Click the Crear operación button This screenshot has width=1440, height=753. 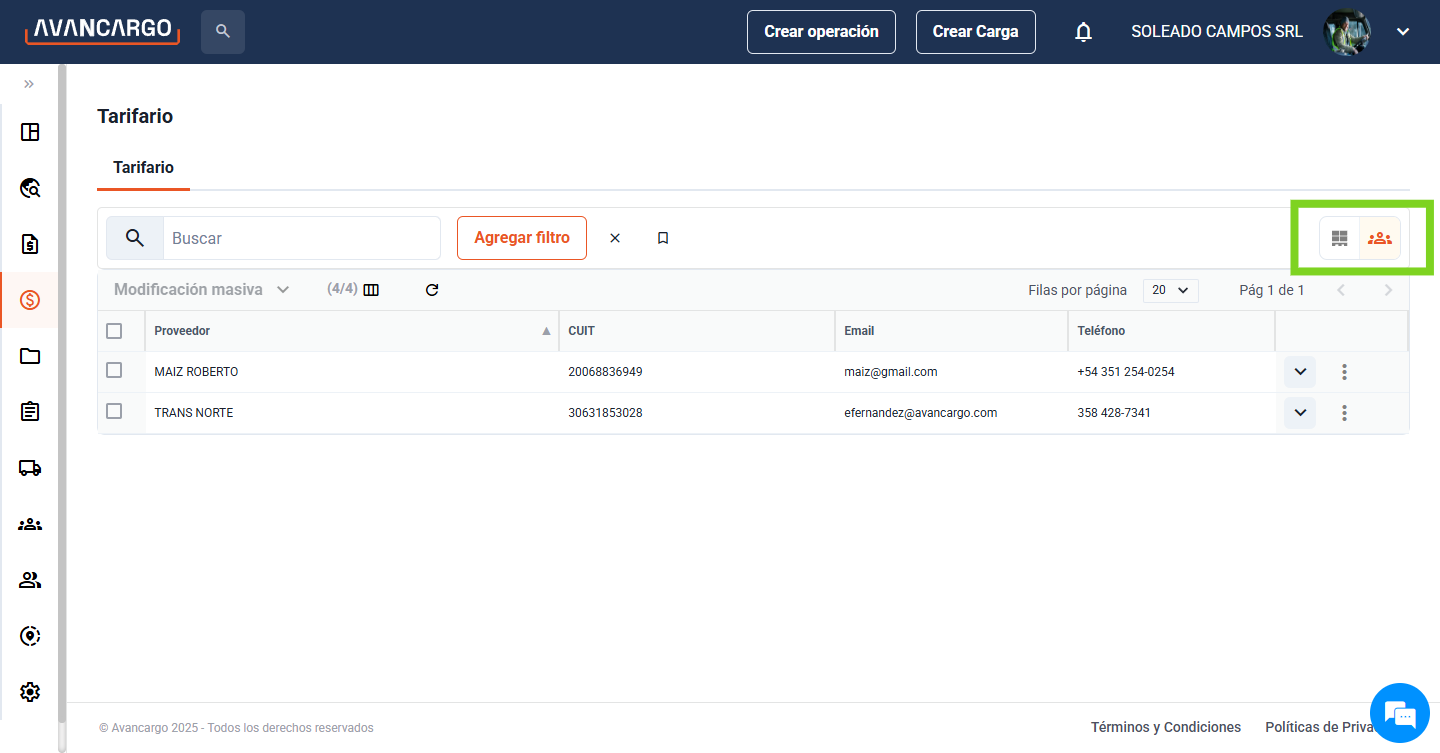point(821,32)
